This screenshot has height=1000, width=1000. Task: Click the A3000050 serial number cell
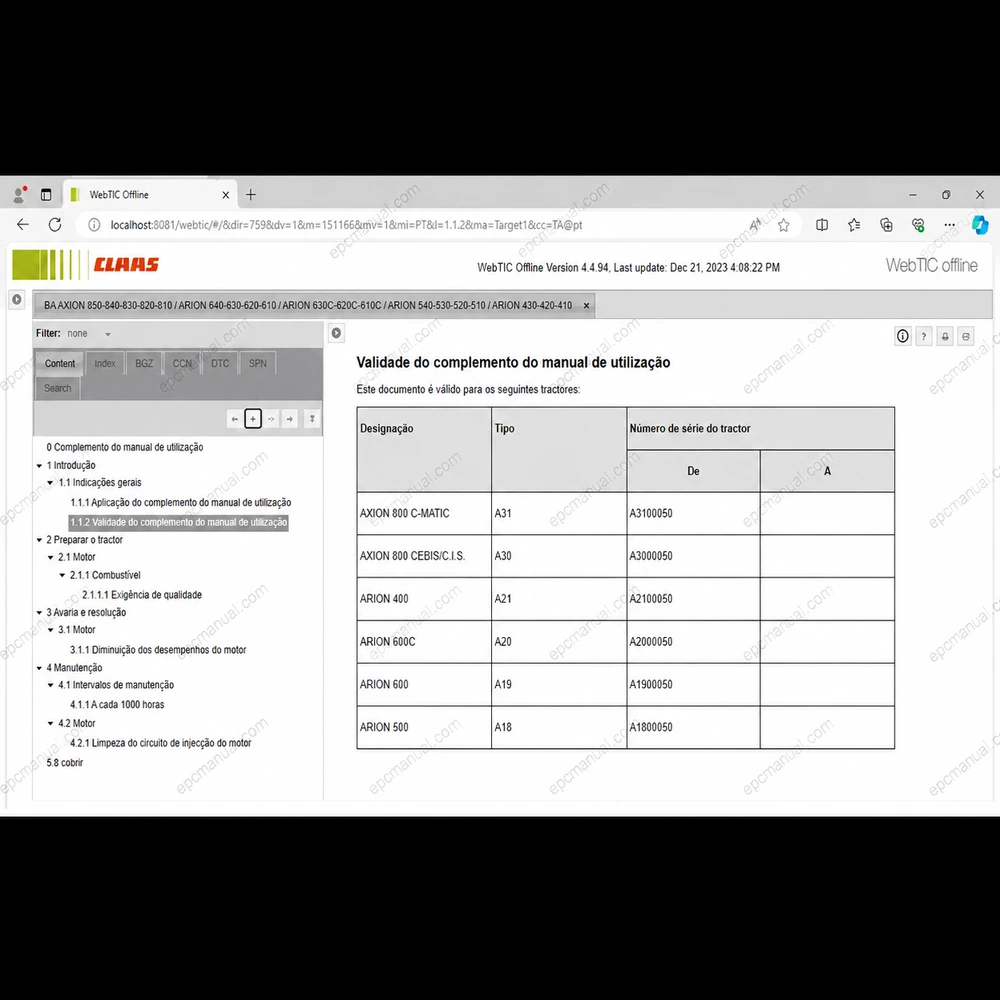click(693, 556)
